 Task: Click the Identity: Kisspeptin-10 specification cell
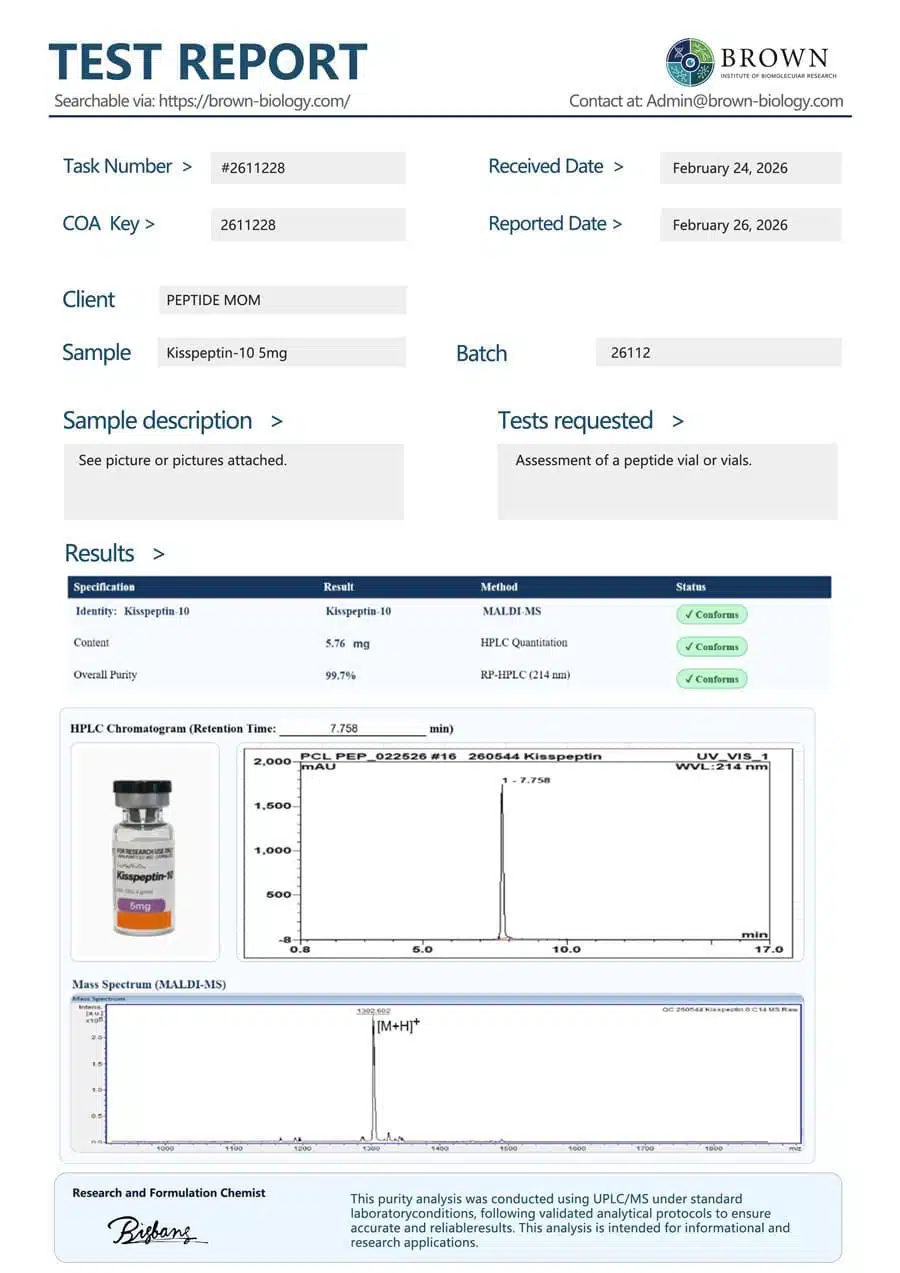(132, 611)
